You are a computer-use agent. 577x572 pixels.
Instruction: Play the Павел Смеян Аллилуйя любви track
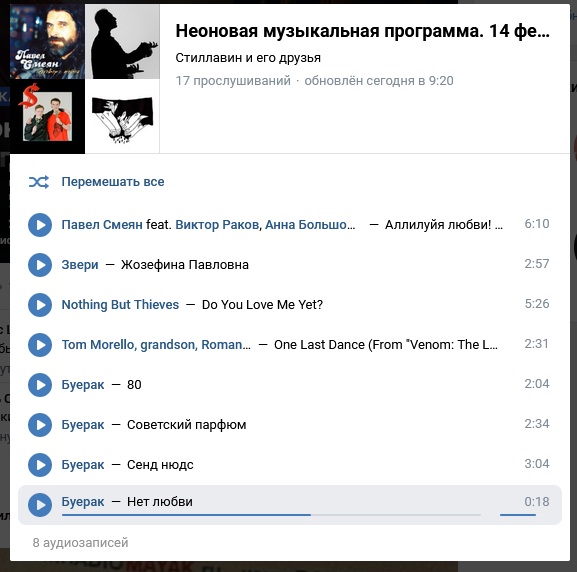coord(40,225)
